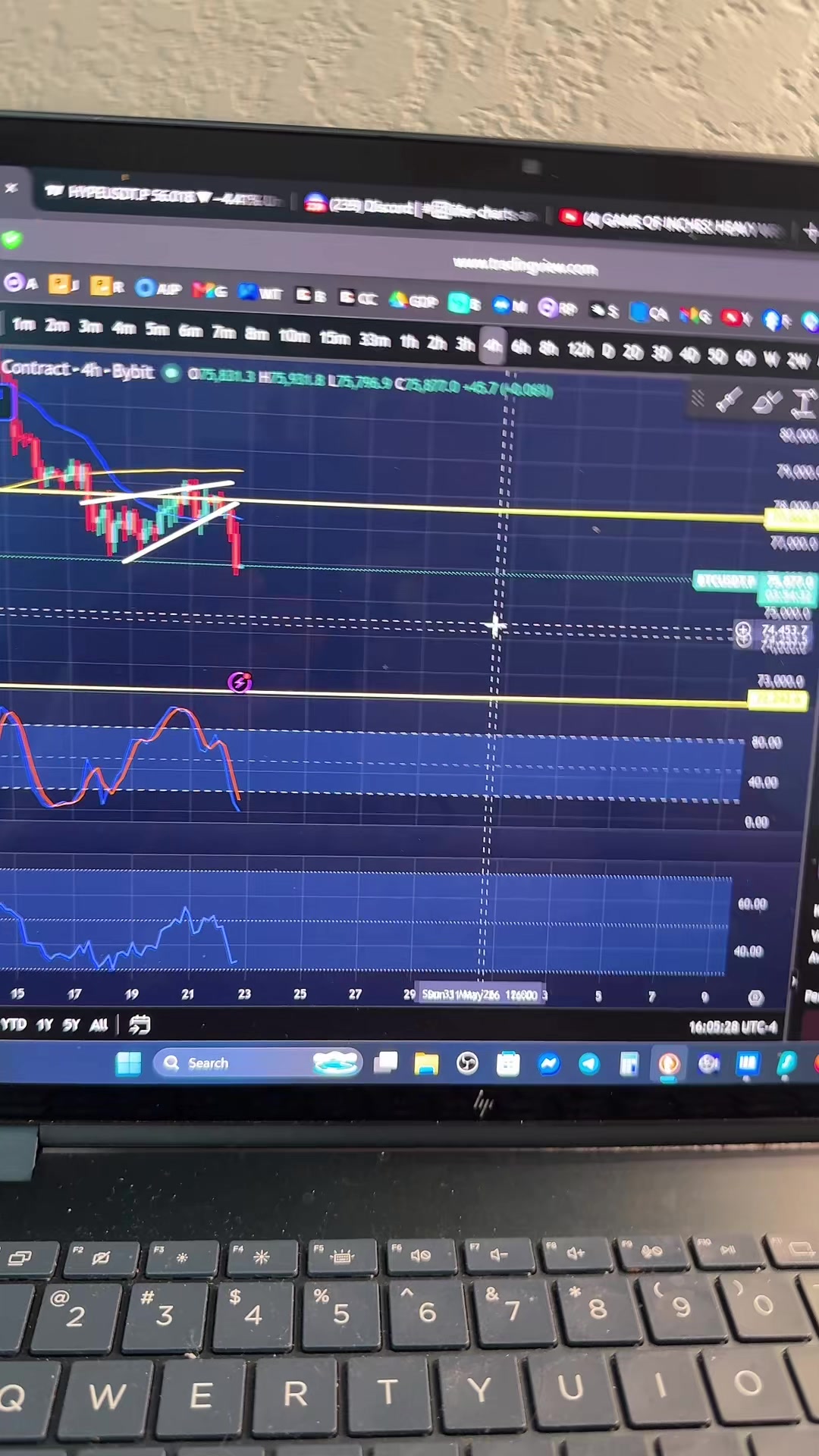This screenshot has width=819, height=1456.
Task: Click the plus button on price axis
Action: click(743, 629)
